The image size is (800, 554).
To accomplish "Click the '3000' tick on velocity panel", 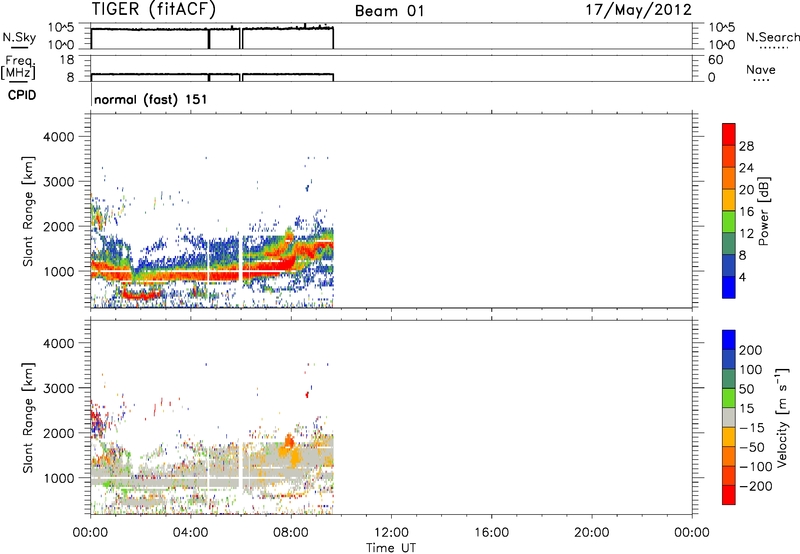I will point(58,388).
